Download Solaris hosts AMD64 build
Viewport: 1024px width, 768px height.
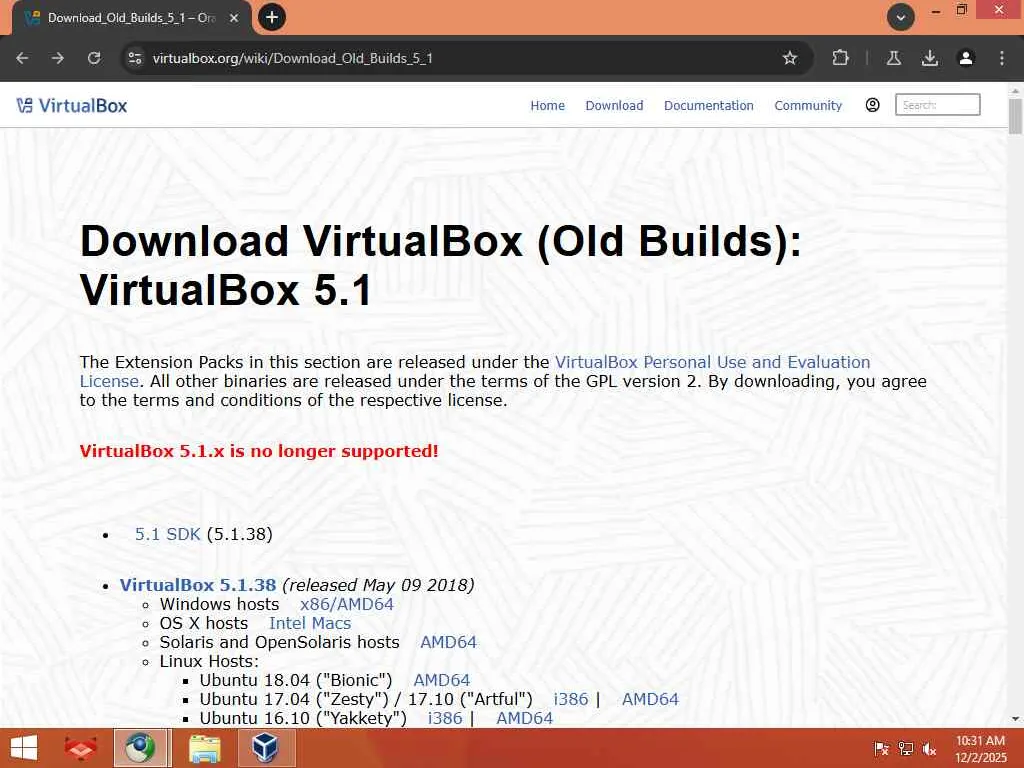click(x=449, y=642)
